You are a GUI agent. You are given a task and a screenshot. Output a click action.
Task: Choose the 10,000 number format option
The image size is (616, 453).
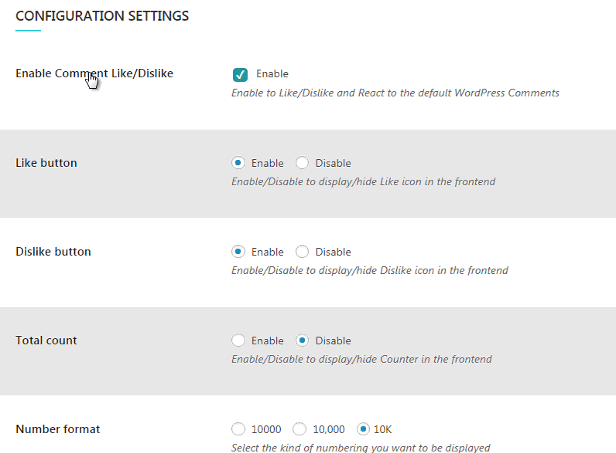(x=299, y=429)
